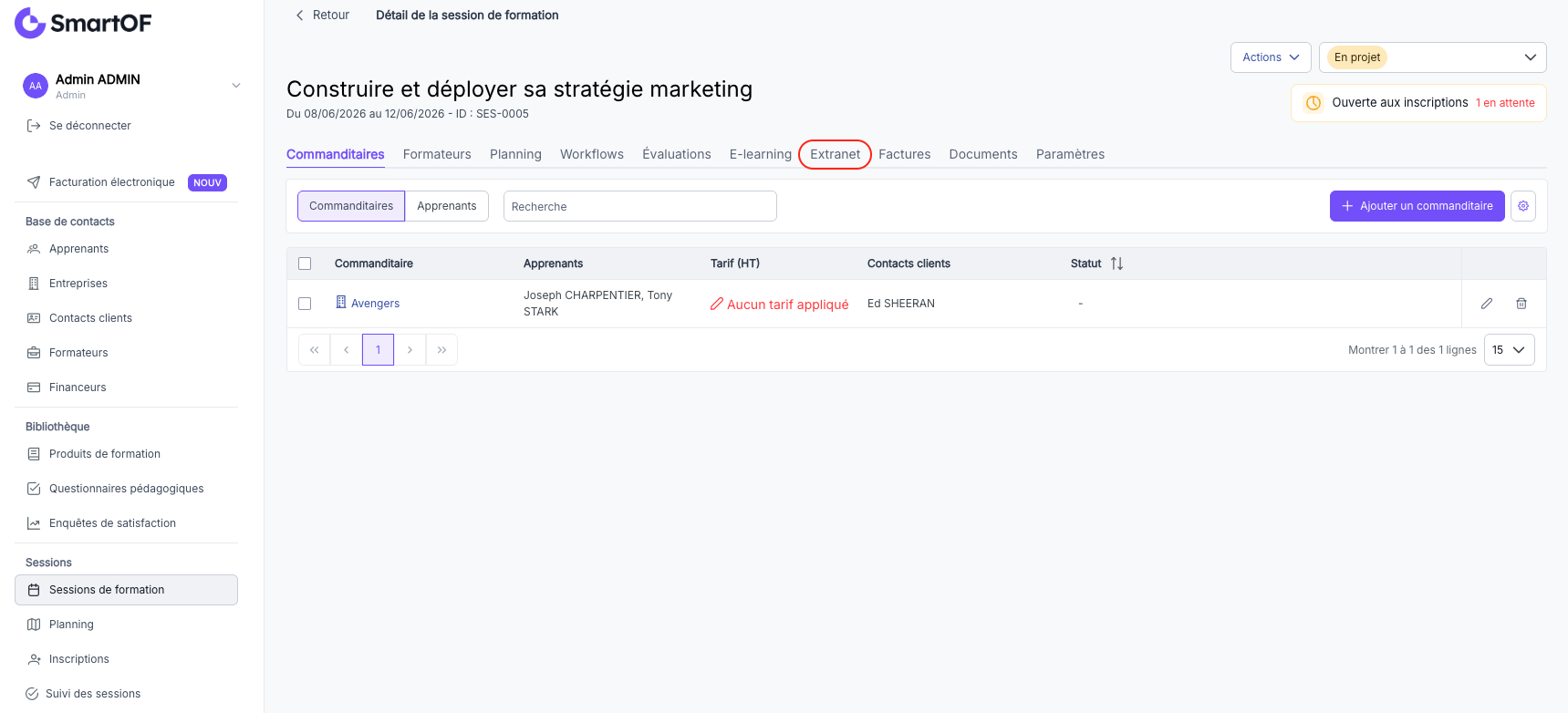Click the AA admin avatar
This screenshot has width=1568, height=713.
pyautogui.click(x=36, y=86)
